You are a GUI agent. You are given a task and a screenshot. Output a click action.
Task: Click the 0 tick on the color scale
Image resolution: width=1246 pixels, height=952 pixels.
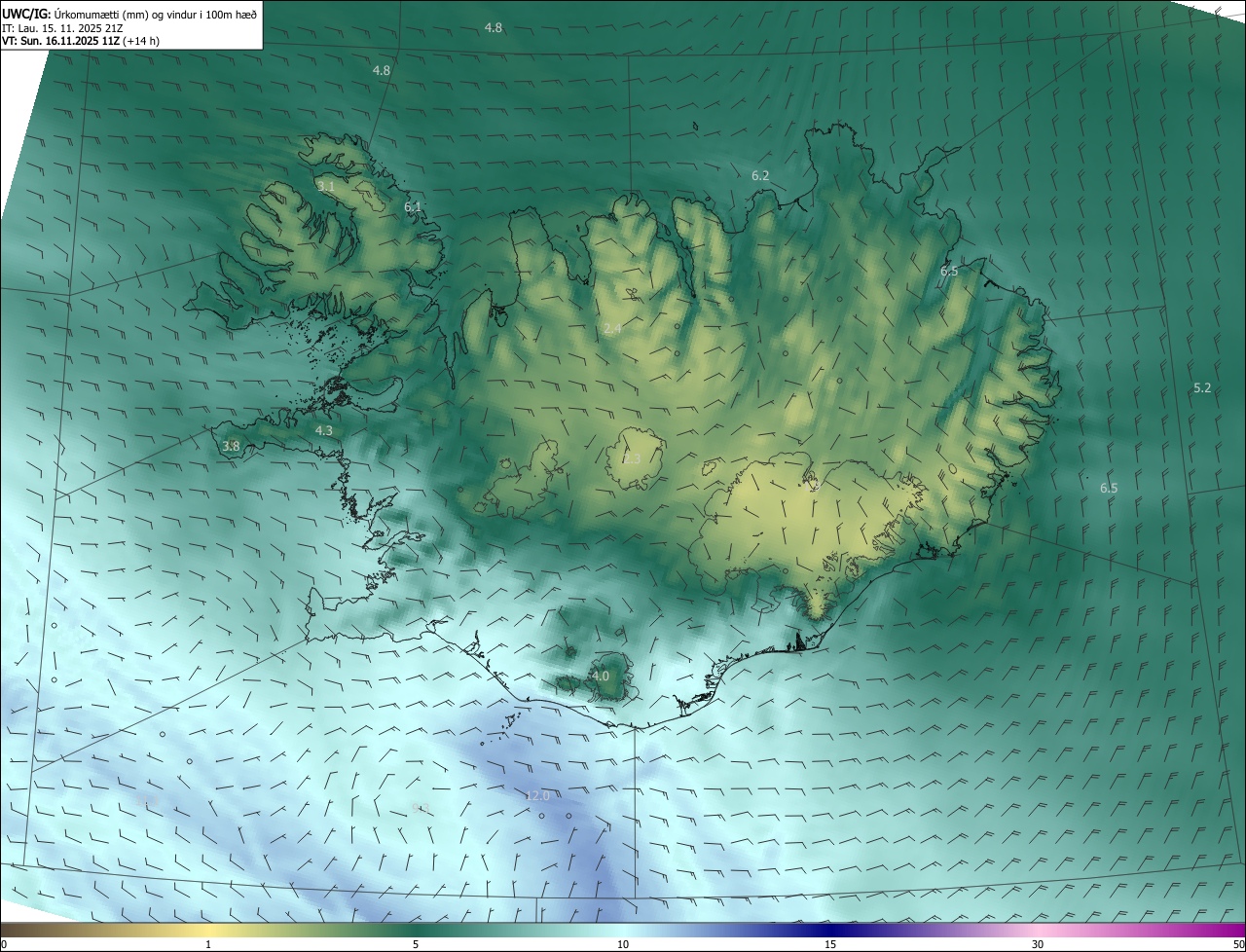pyautogui.click(x=4, y=944)
